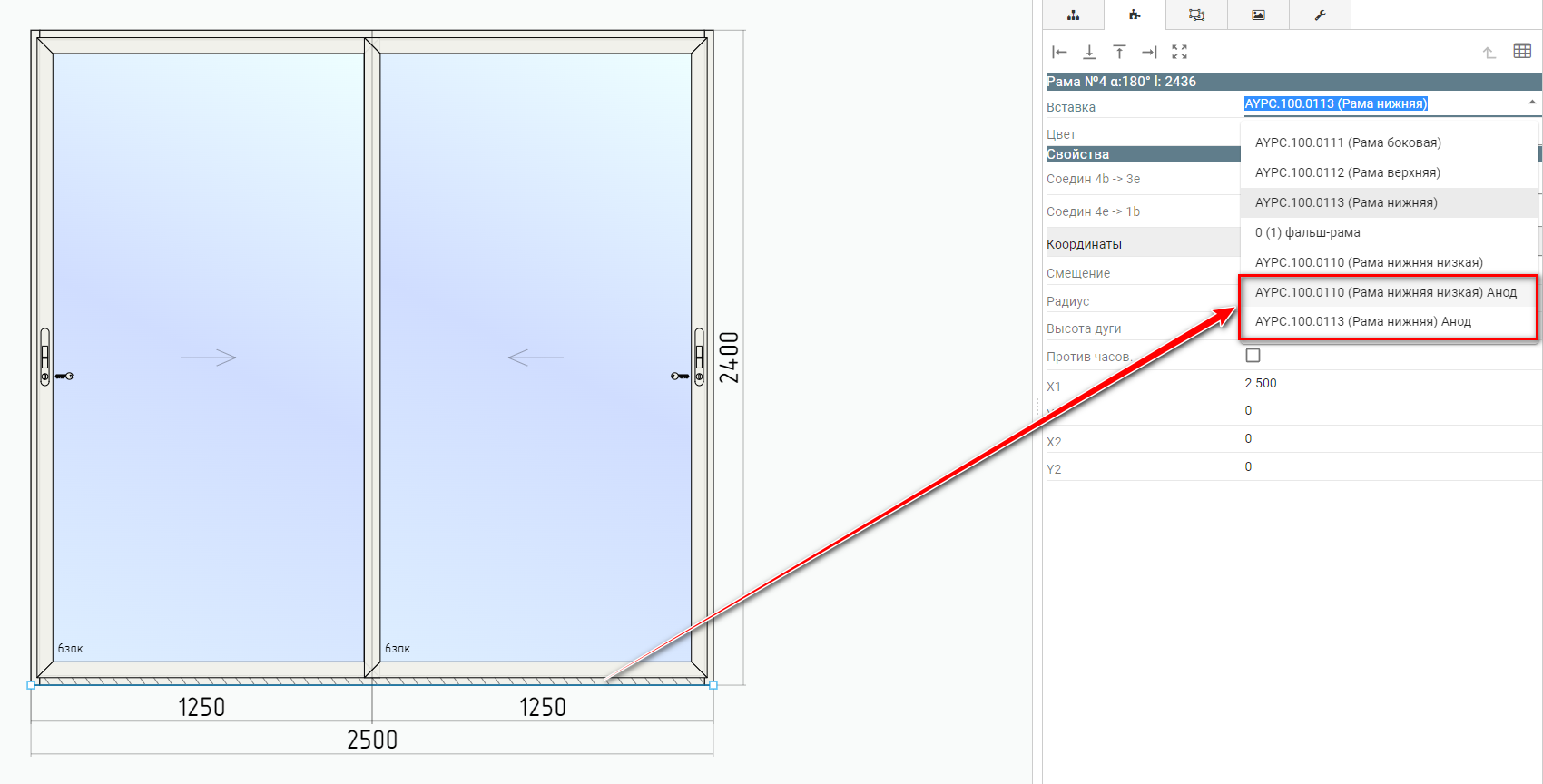Viewport: 1543px width, 784px height.
Task: Click the Соедин 4e -> 1b property row
Action: tap(1144, 211)
